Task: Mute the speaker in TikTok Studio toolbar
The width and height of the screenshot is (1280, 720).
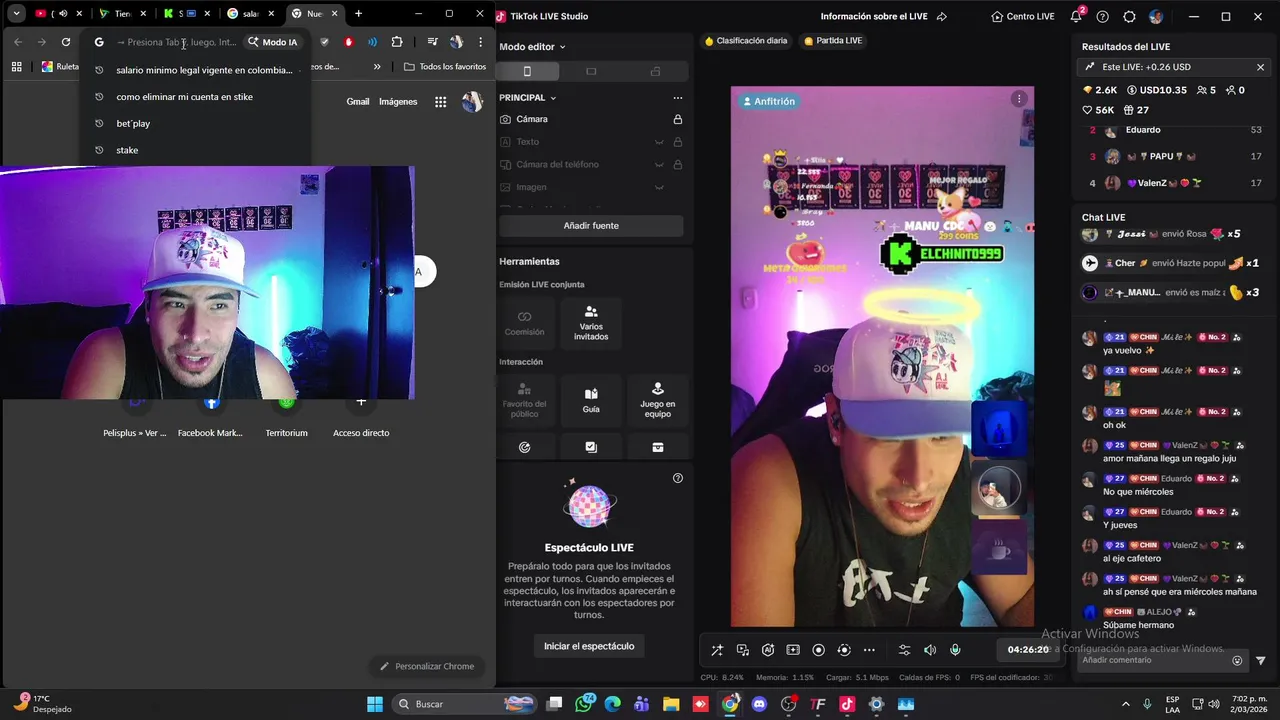Action: click(930, 650)
